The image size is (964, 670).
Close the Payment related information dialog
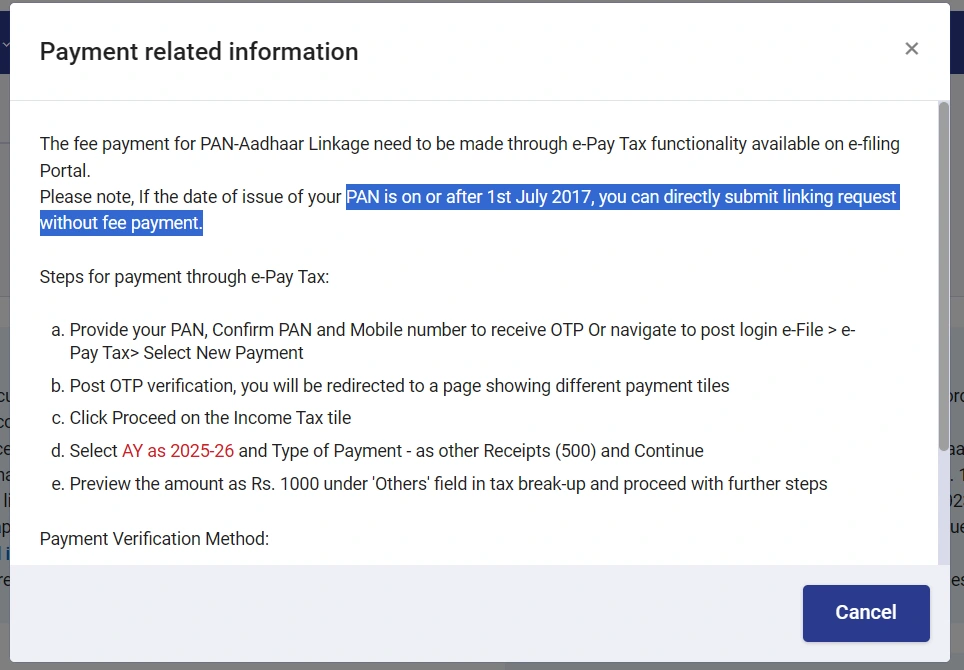(911, 49)
